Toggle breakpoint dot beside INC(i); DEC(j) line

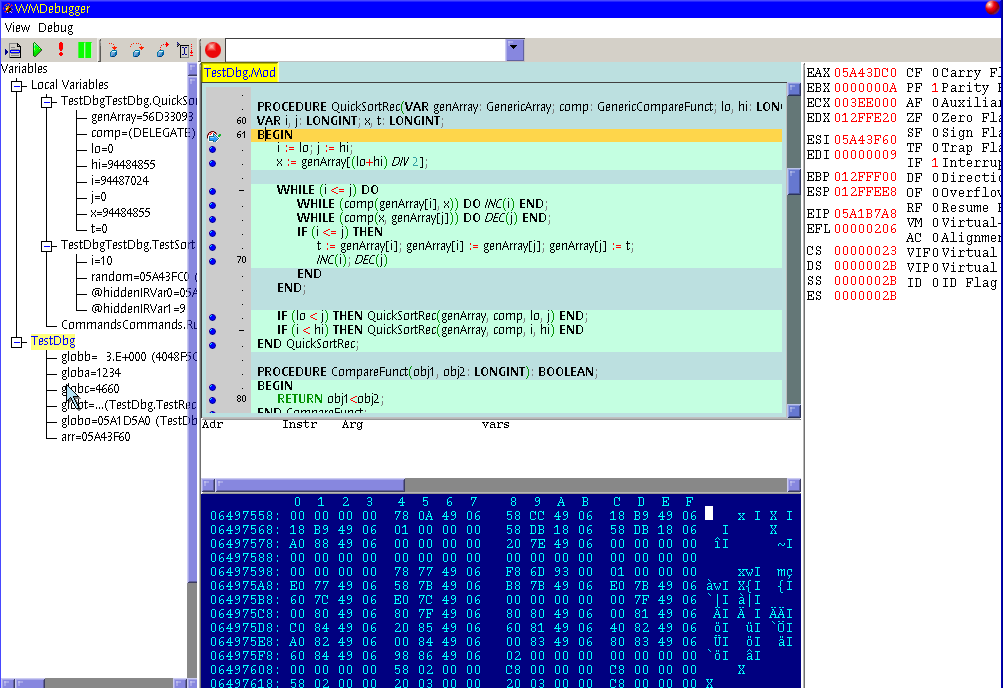click(212, 260)
